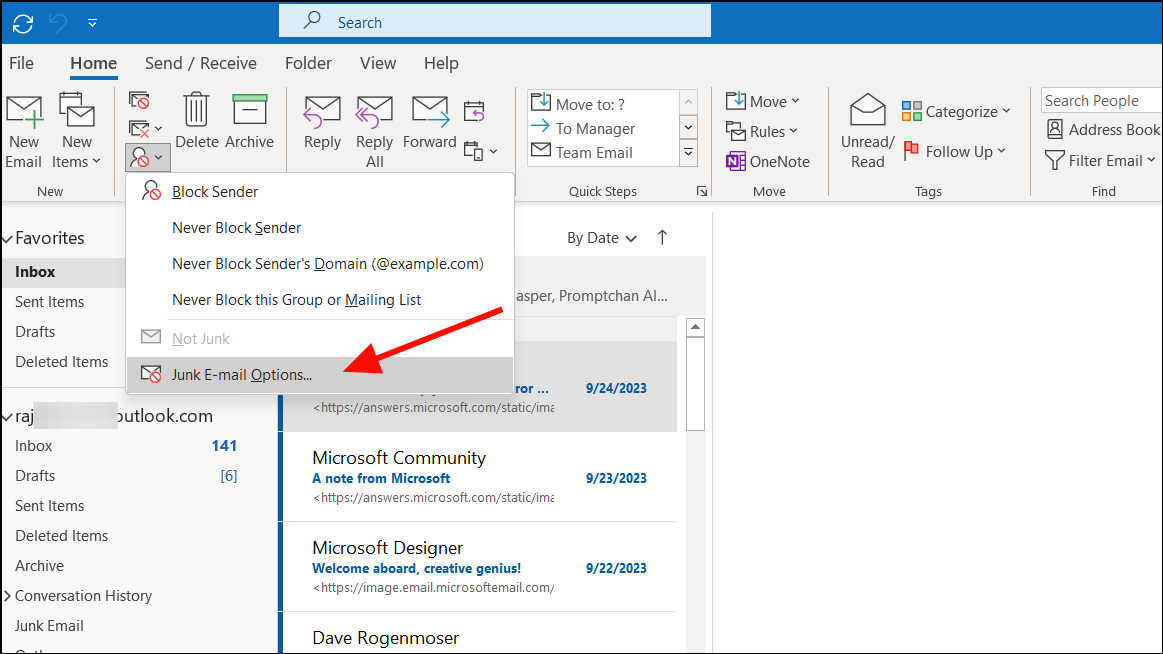Image resolution: width=1163 pixels, height=654 pixels.
Task: Choose Block Sender from the Junk menu
Action: click(x=320, y=191)
